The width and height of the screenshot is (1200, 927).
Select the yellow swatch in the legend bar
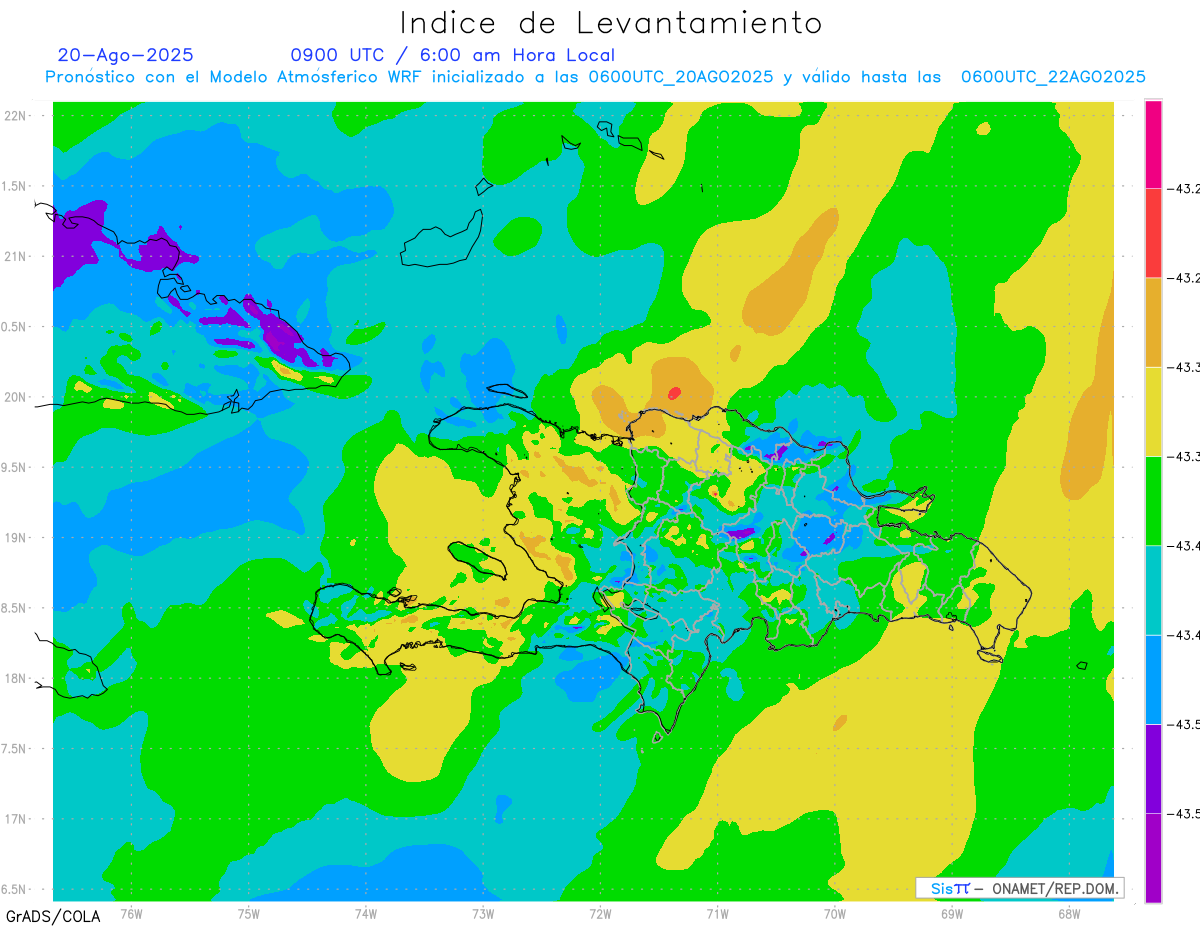pos(1153,411)
